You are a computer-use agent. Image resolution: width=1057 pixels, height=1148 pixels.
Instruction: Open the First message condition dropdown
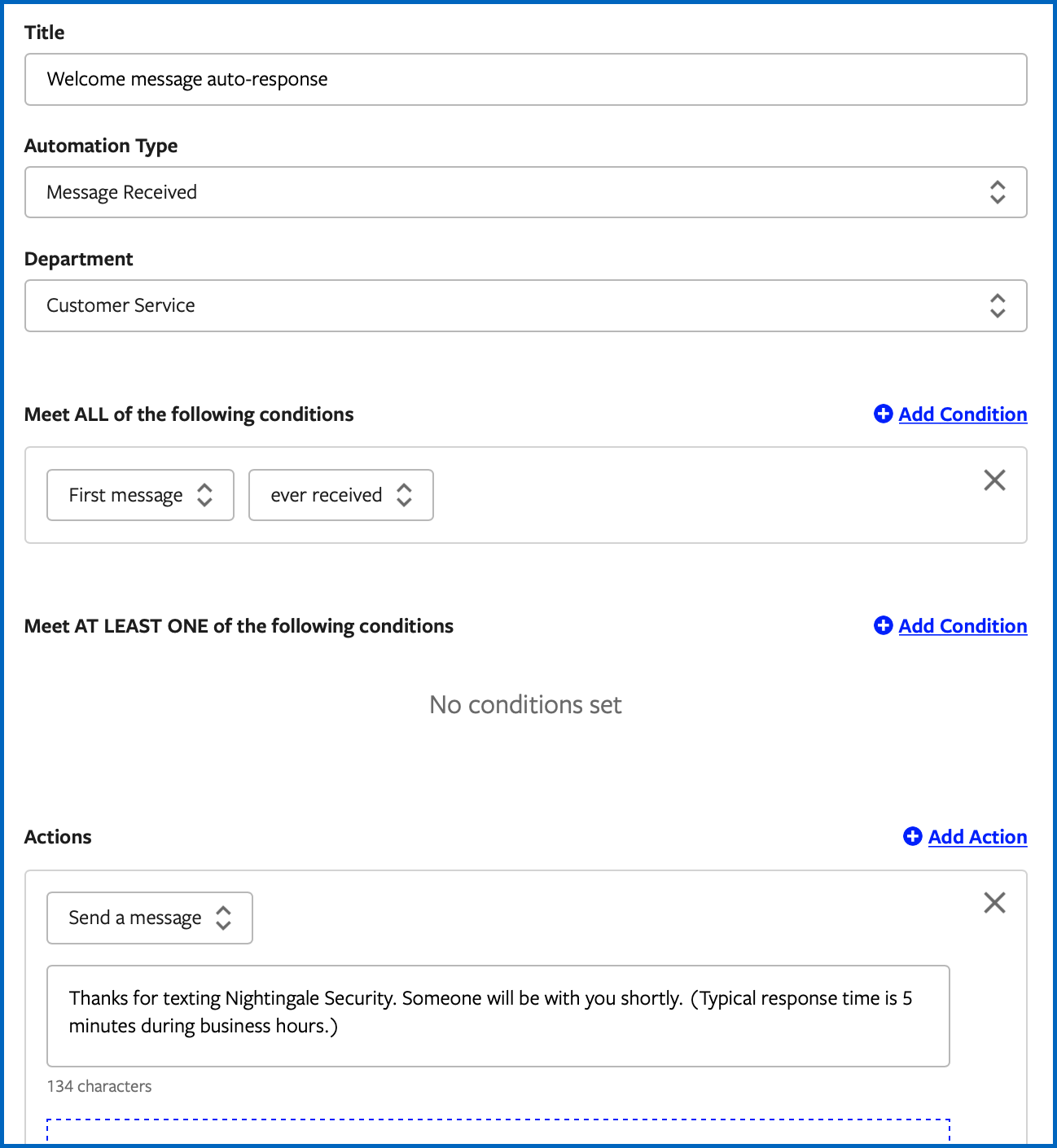click(140, 495)
